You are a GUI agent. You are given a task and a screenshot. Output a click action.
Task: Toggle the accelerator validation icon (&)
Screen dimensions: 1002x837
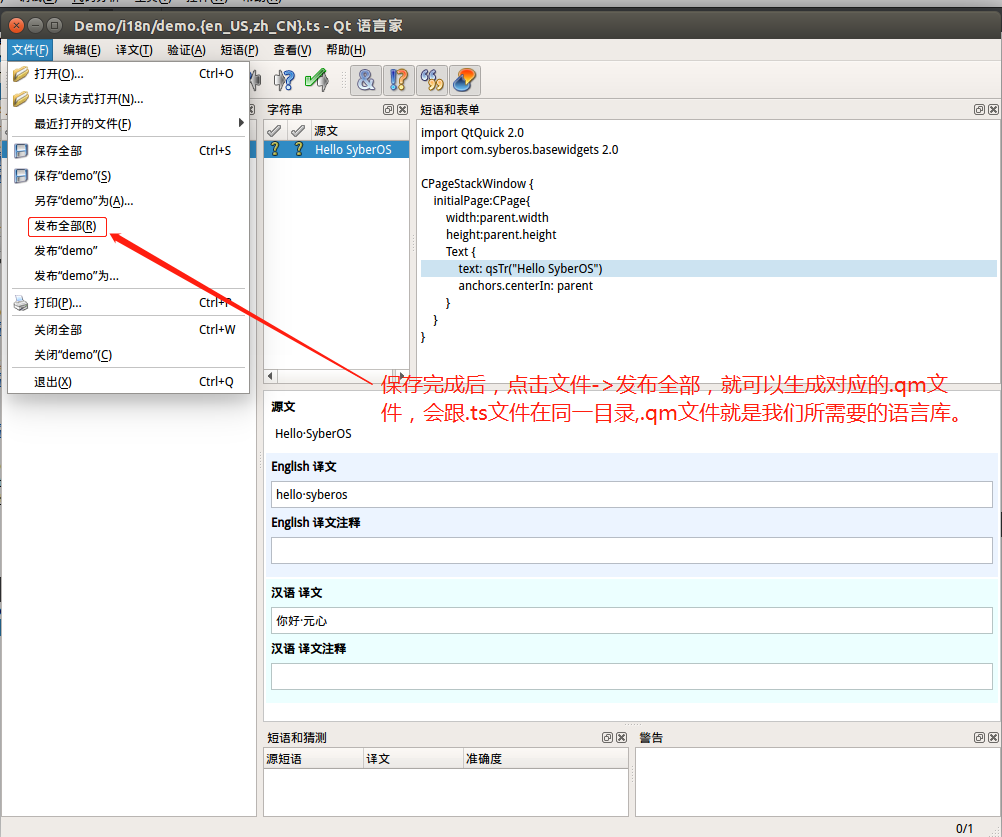tap(367, 80)
